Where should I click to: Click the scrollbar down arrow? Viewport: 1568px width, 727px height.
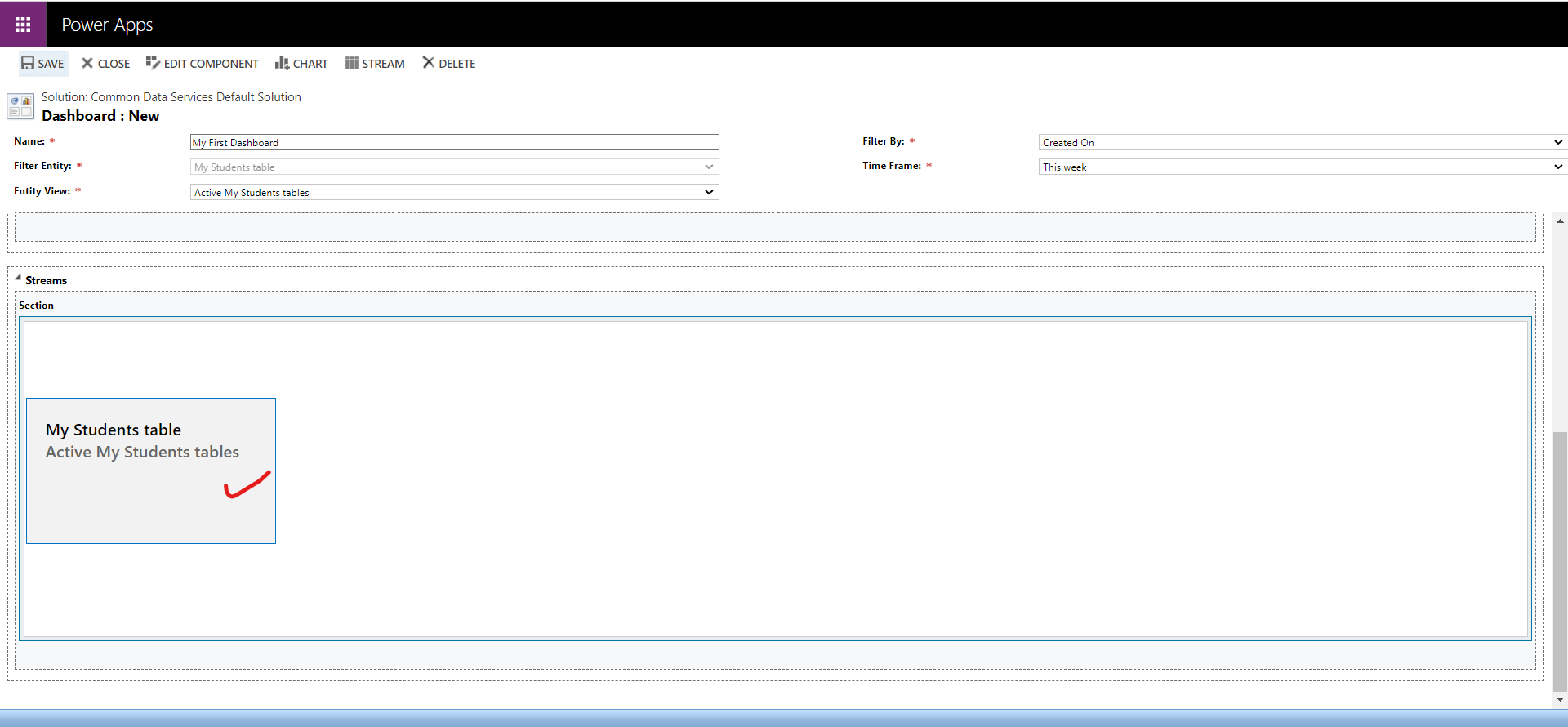[1560, 699]
